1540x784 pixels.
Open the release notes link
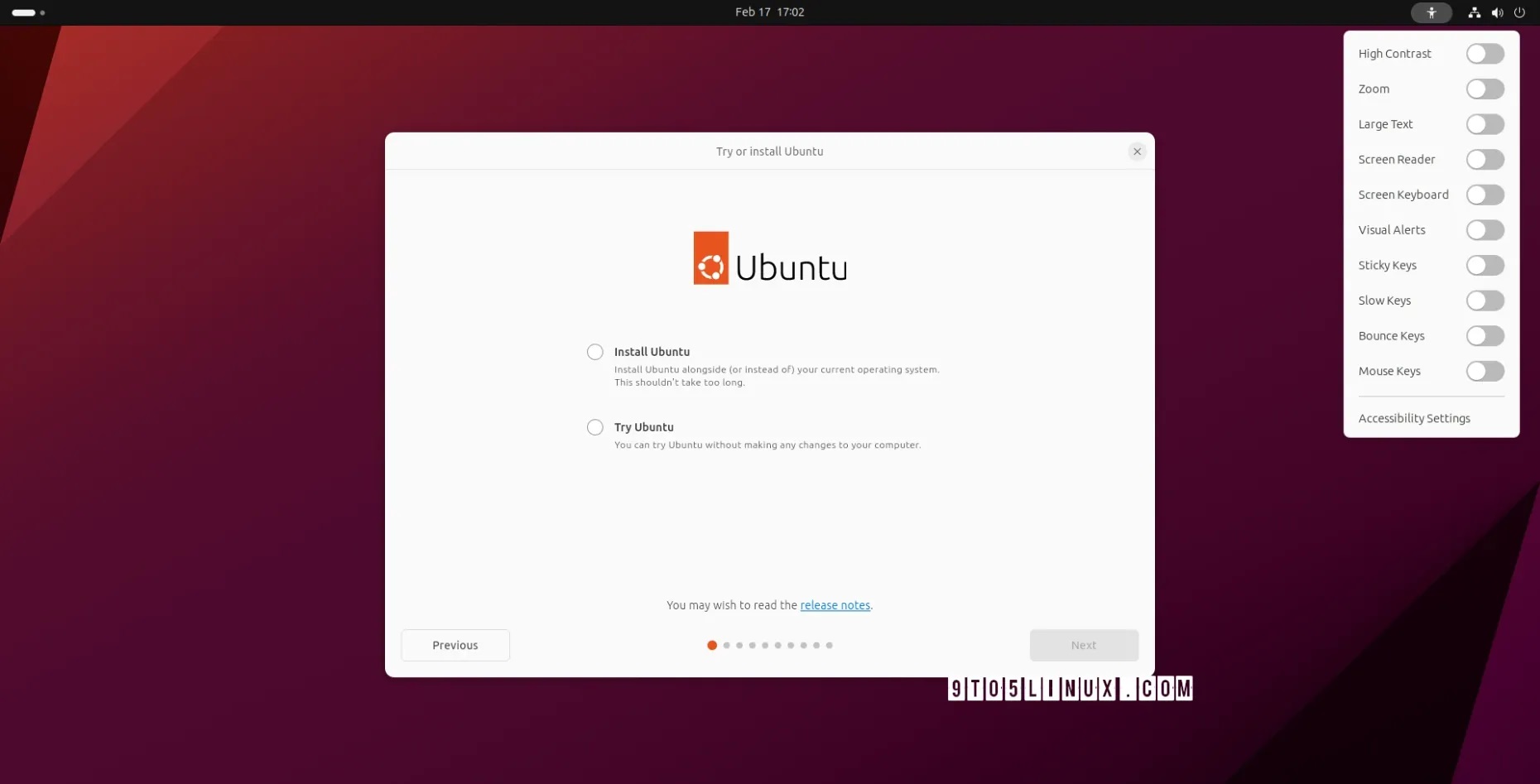click(x=835, y=605)
